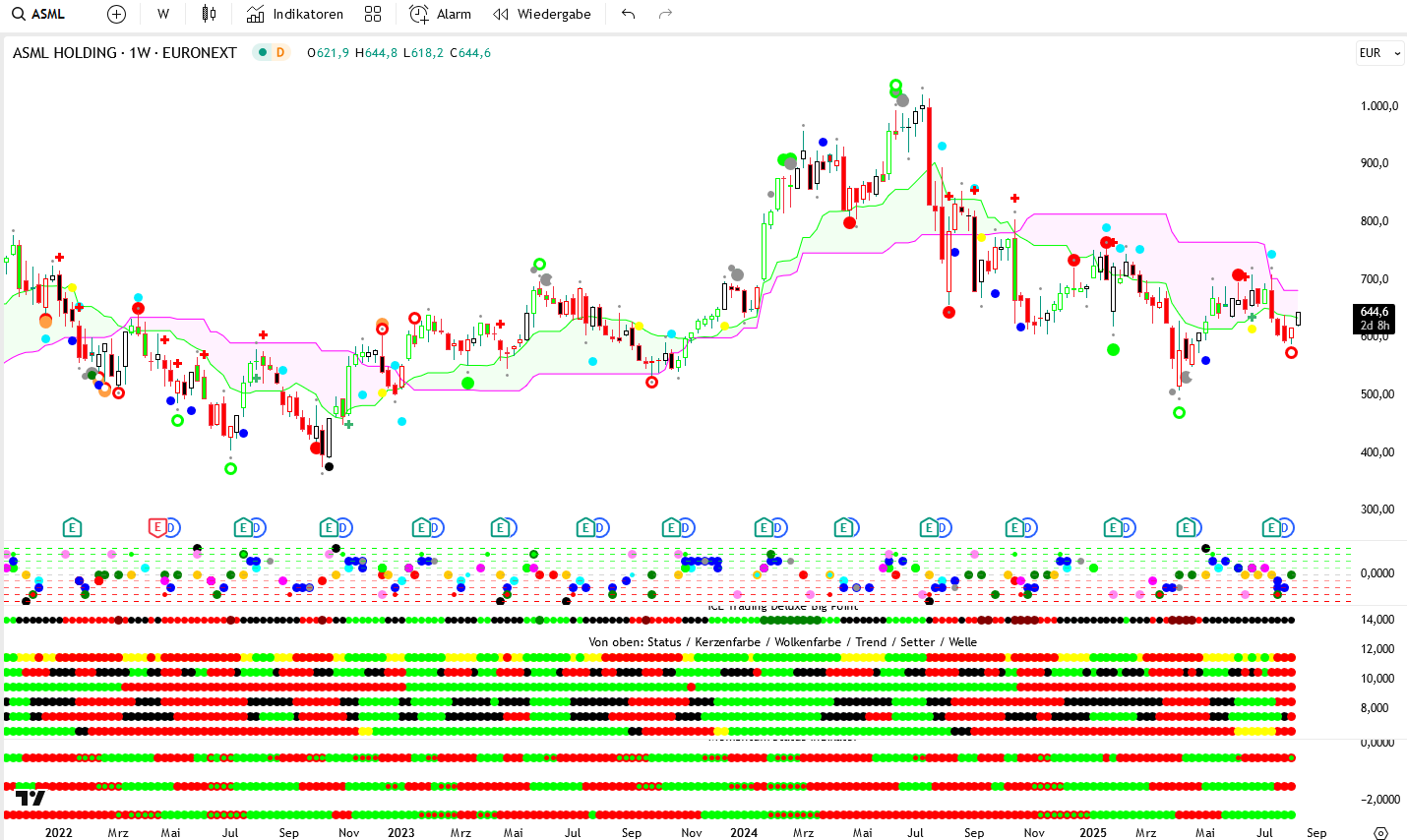
Task: Click the TradingView logo in the chart corner
Action: coord(30,798)
